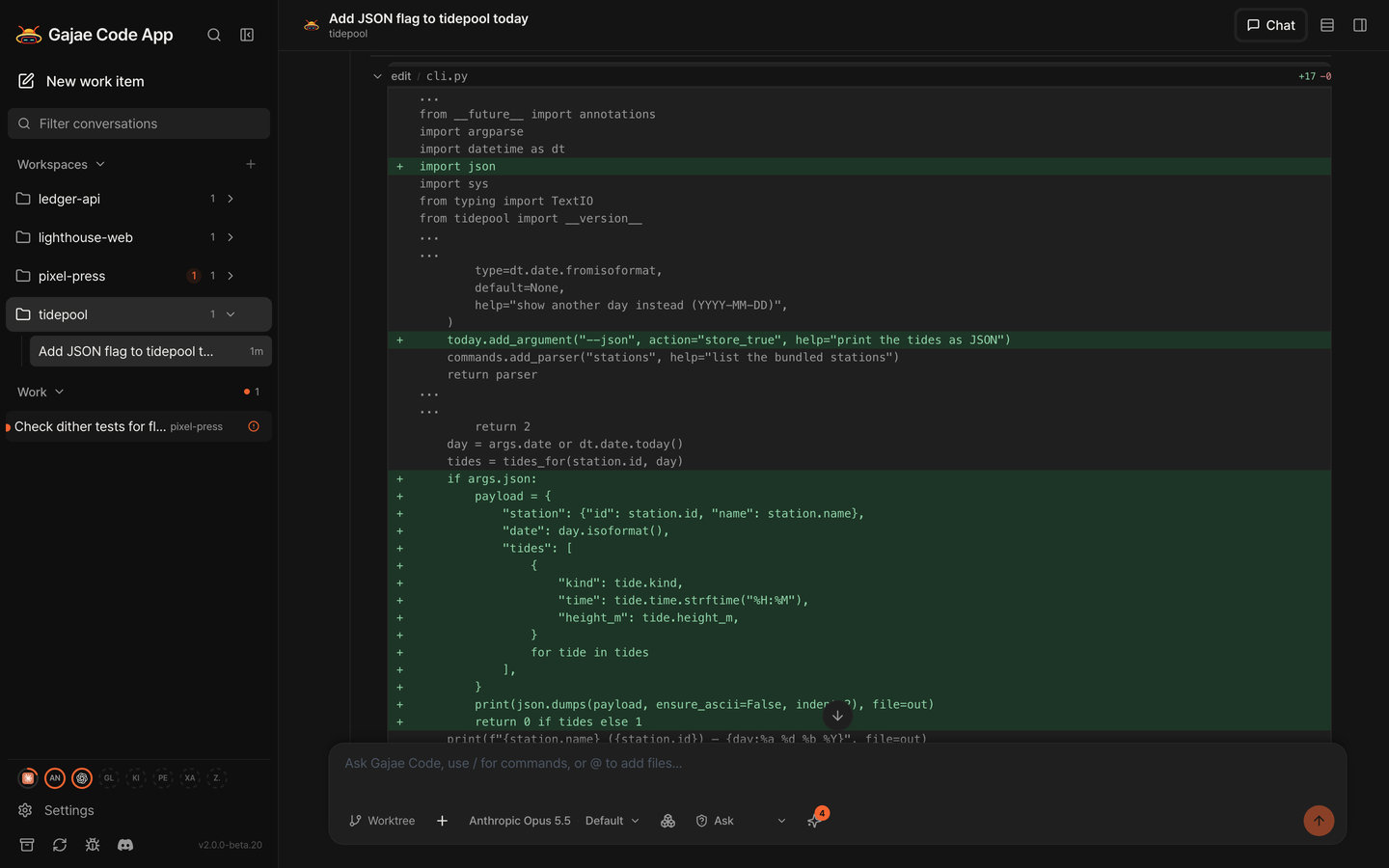Open the Anthropic Opus 5.5 model selector
This screenshot has height=868, width=1389.
point(520,821)
